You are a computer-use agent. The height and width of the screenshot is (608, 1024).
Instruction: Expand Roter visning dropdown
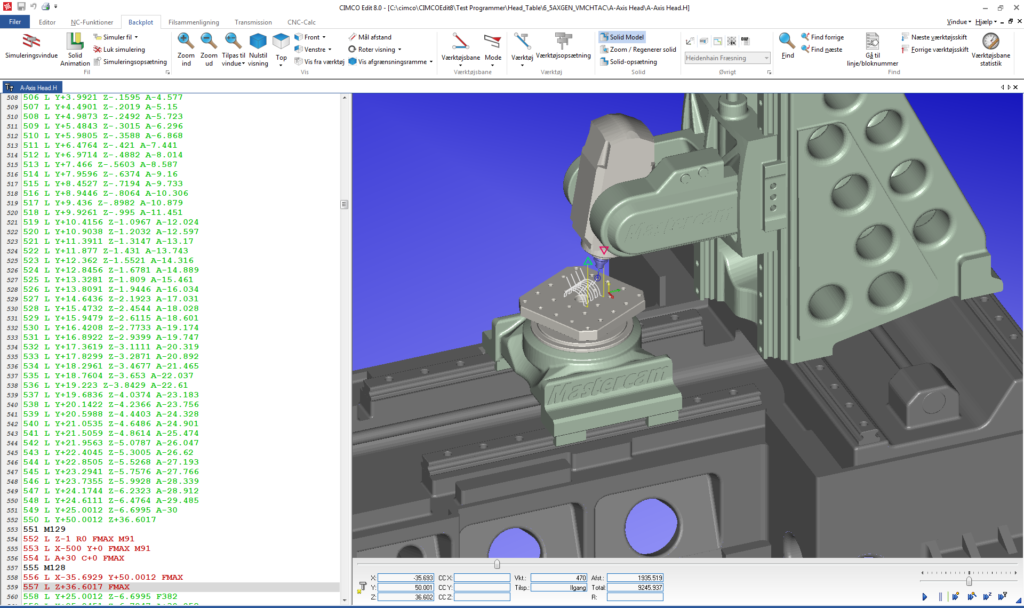(375, 50)
